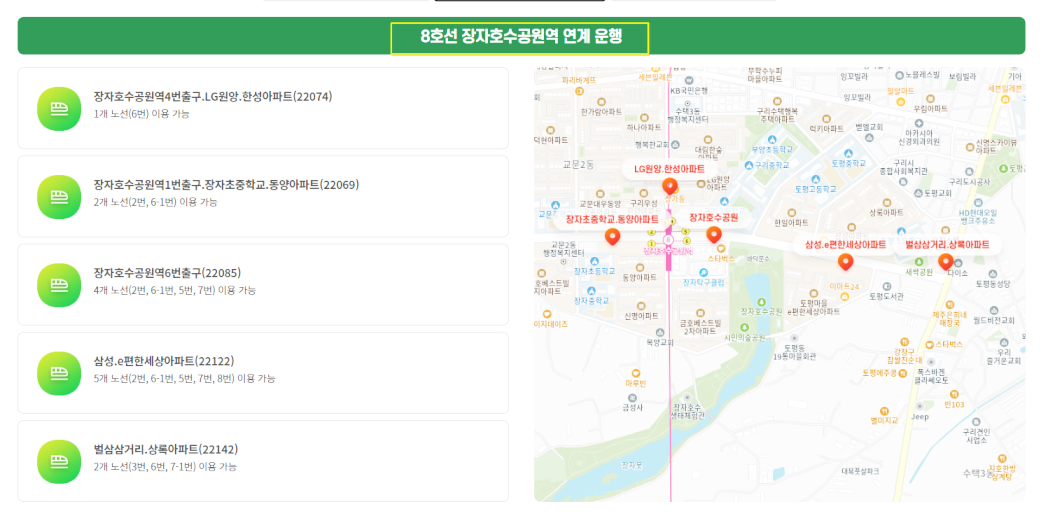This screenshot has height=523, width=1048.
Task: Click the 빈103 restaurant icon on map
Action: tap(954, 394)
